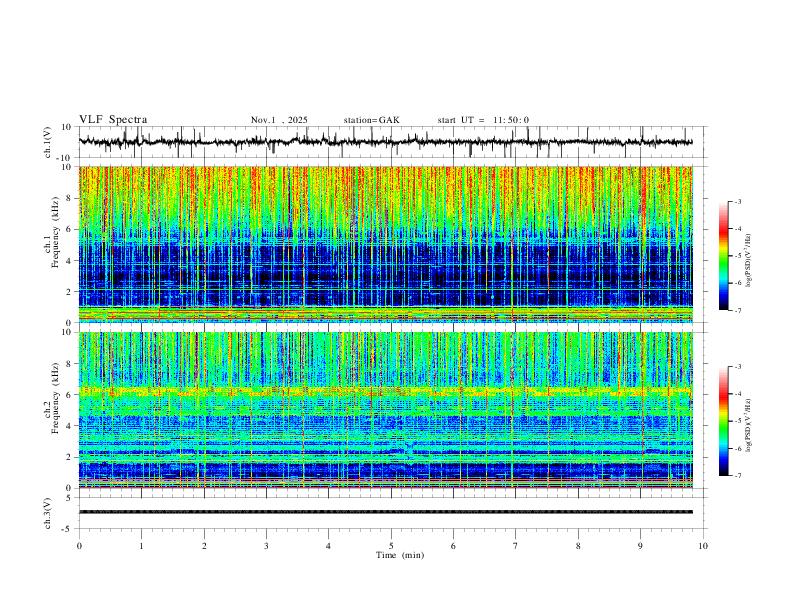Click the 'VLF Spectra' title text
Image resolution: width=792 pixels, height=612 pixels.
113,120
